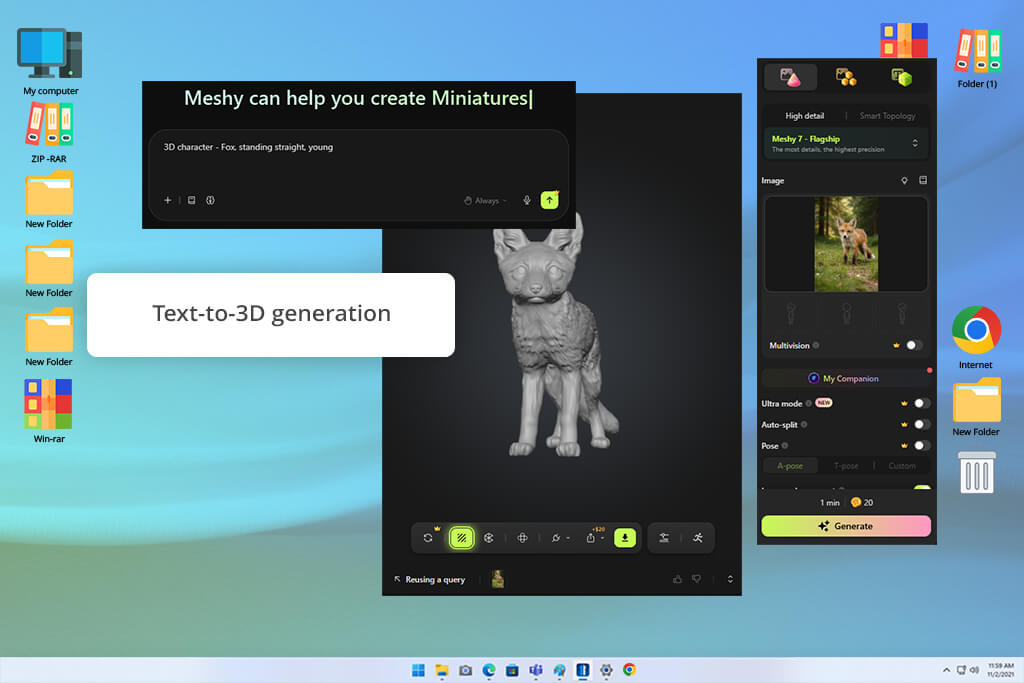The height and width of the screenshot is (683, 1024).
Task: Enable the Ultra mode switch
Action: coord(921,403)
